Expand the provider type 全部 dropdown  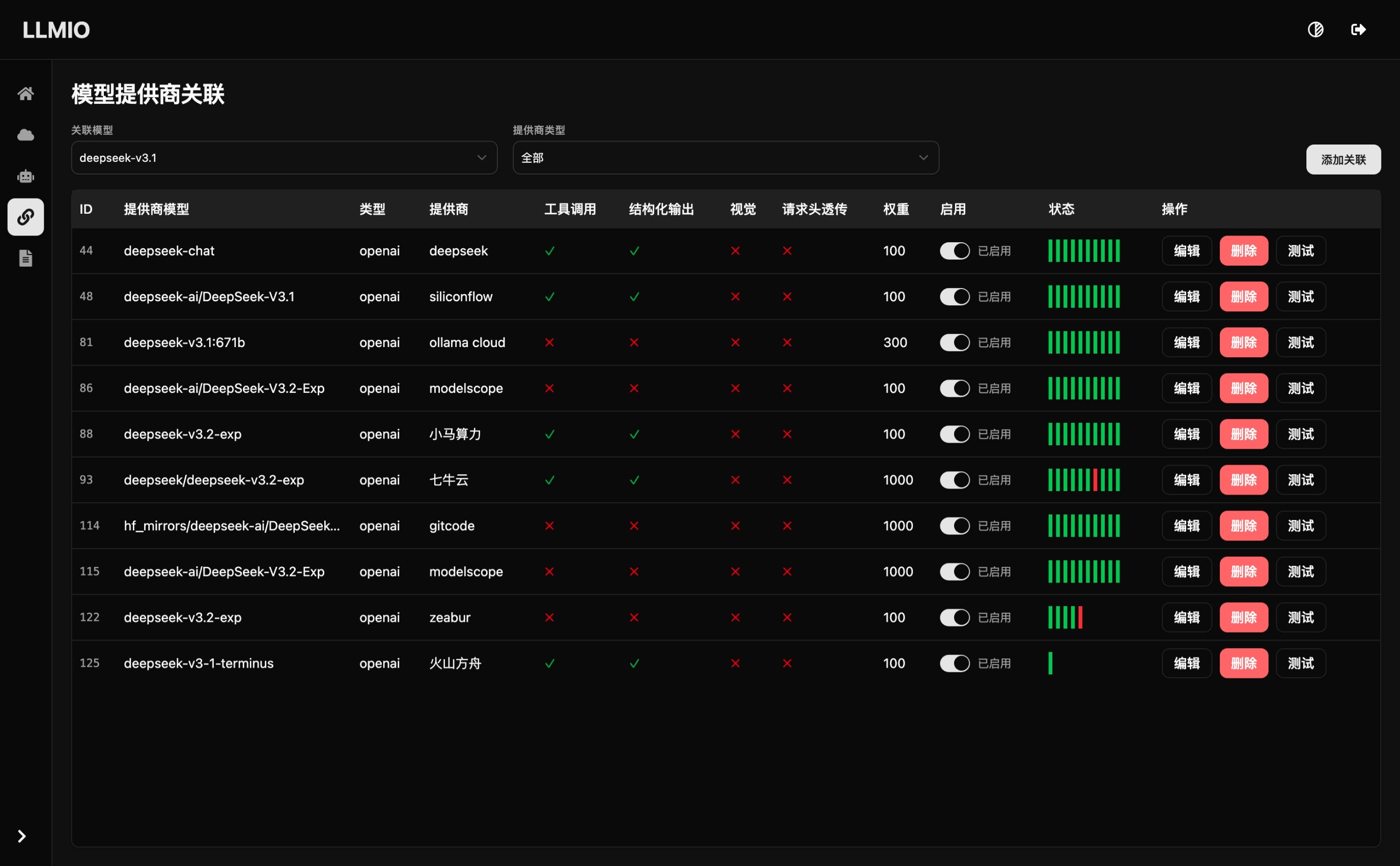pyautogui.click(x=725, y=158)
